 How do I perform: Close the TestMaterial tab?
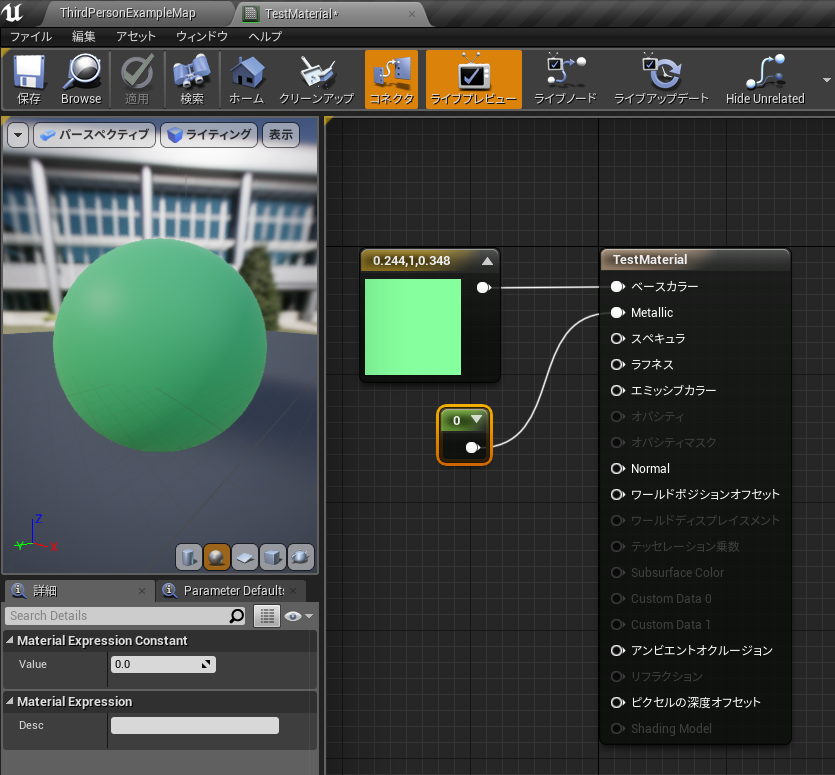(x=412, y=14)
